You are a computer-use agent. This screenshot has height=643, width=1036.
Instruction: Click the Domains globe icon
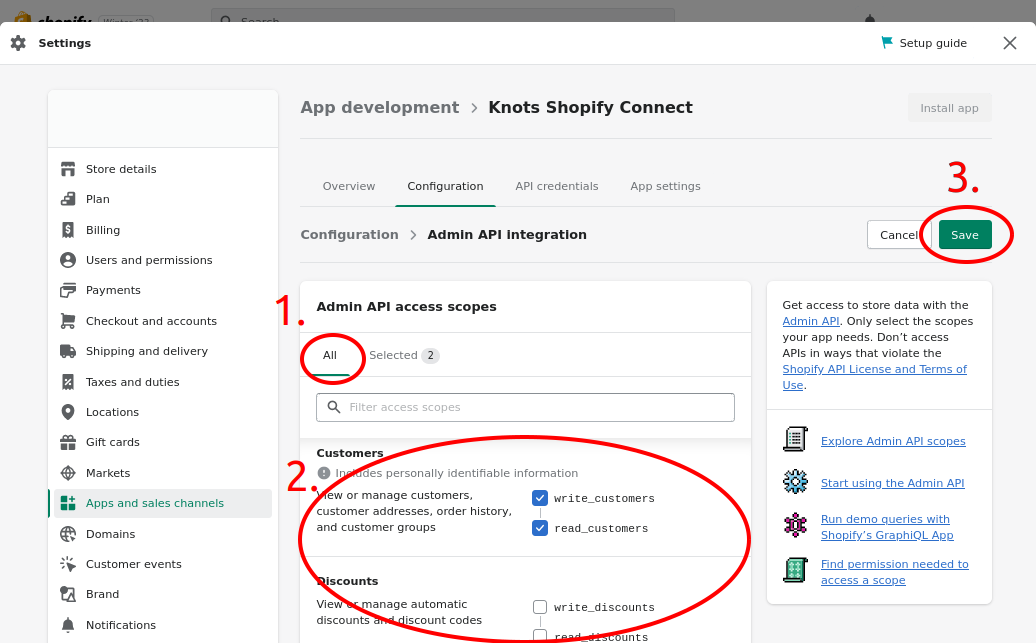pyautogui.click(x=68, y=533)
